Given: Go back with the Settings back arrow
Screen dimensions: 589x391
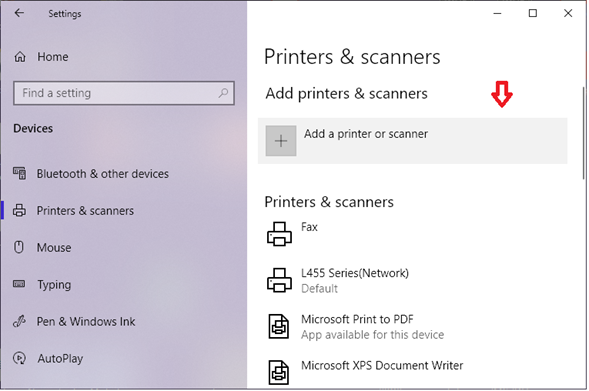Looking at the screenshot, I should click(19, 13).
